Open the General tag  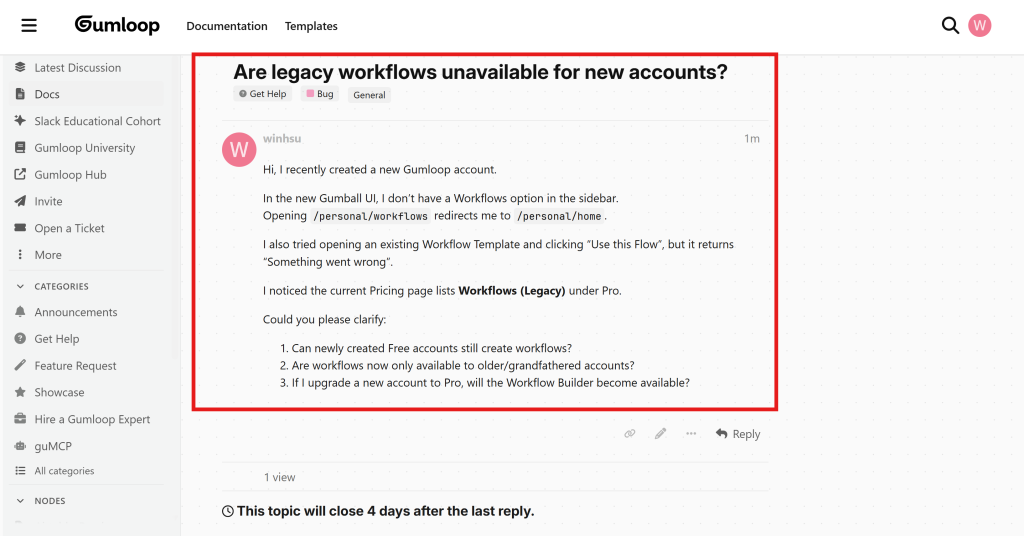point(369,95)
